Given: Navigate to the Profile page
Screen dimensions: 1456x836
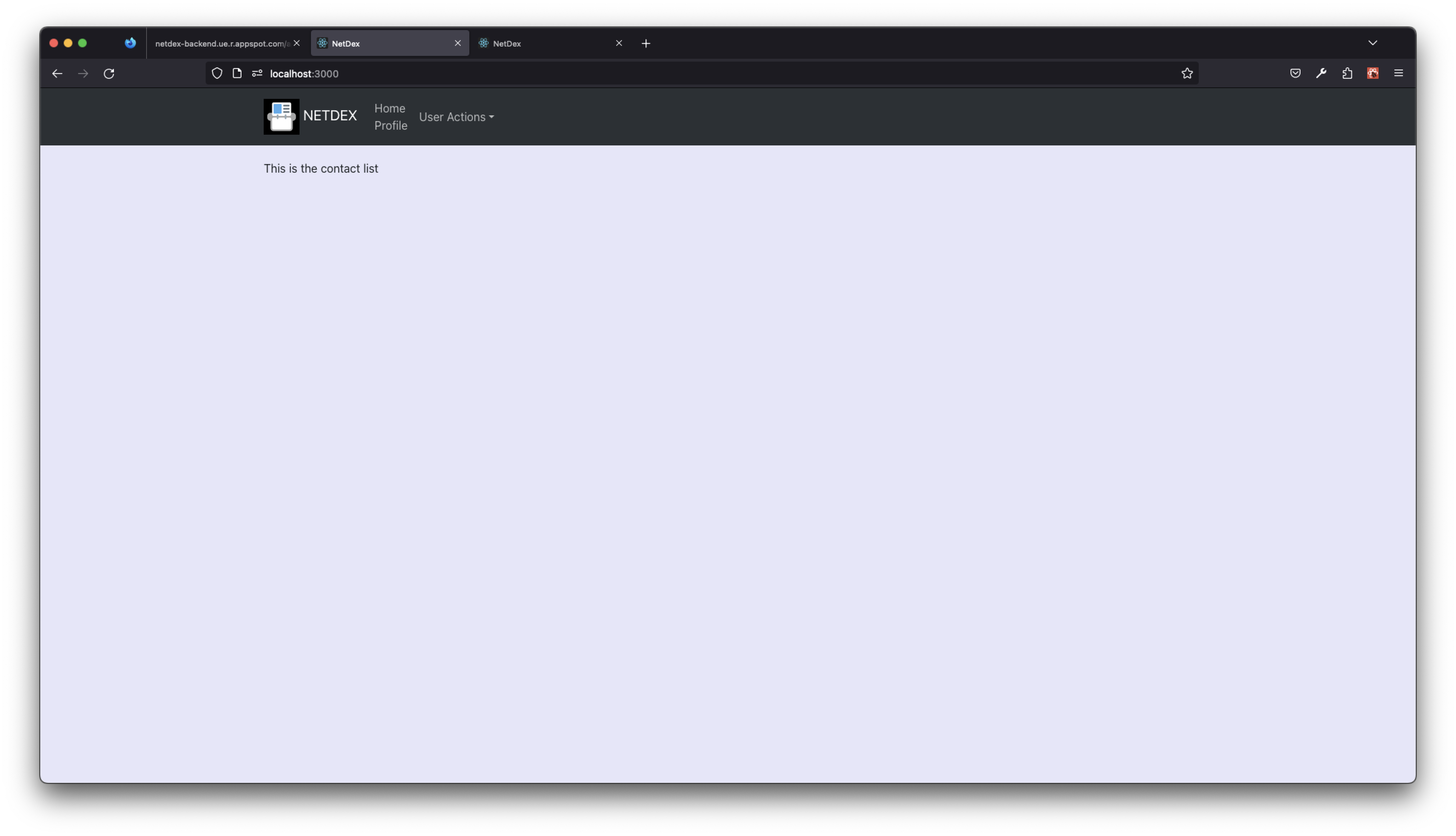Looking at the screenshot, I should (x=390, y=125).
